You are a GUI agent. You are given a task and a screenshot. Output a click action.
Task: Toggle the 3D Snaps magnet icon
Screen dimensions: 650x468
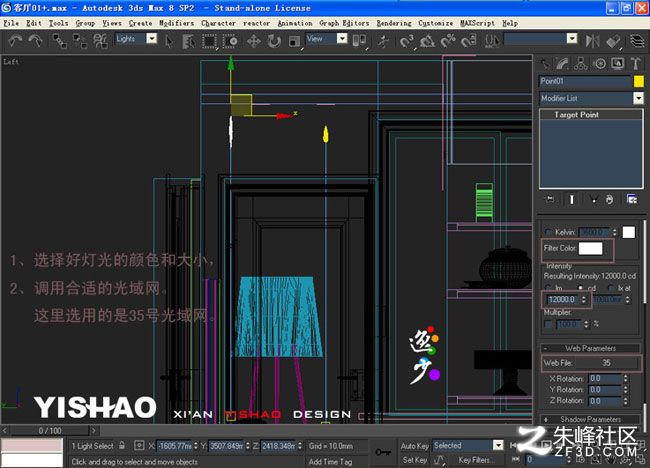click(407, 41)
